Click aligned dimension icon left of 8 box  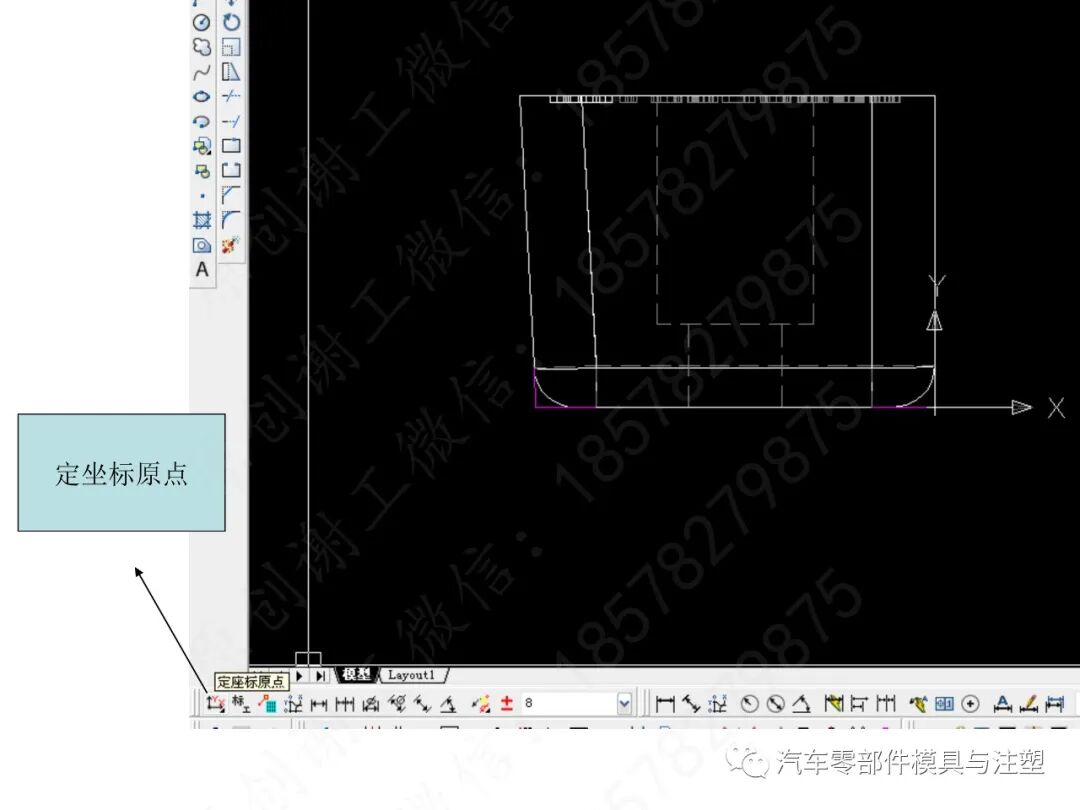(x=422, y=703)
